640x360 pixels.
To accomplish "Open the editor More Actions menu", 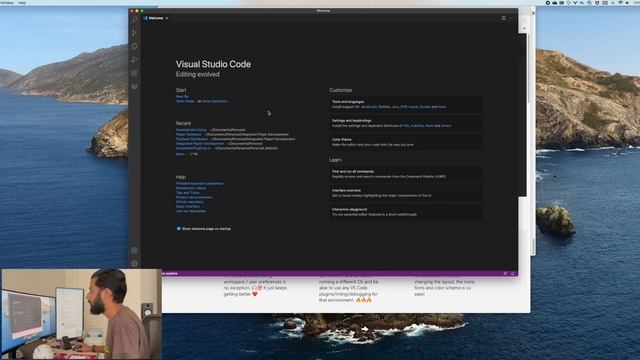I will [x=511, y=18].
